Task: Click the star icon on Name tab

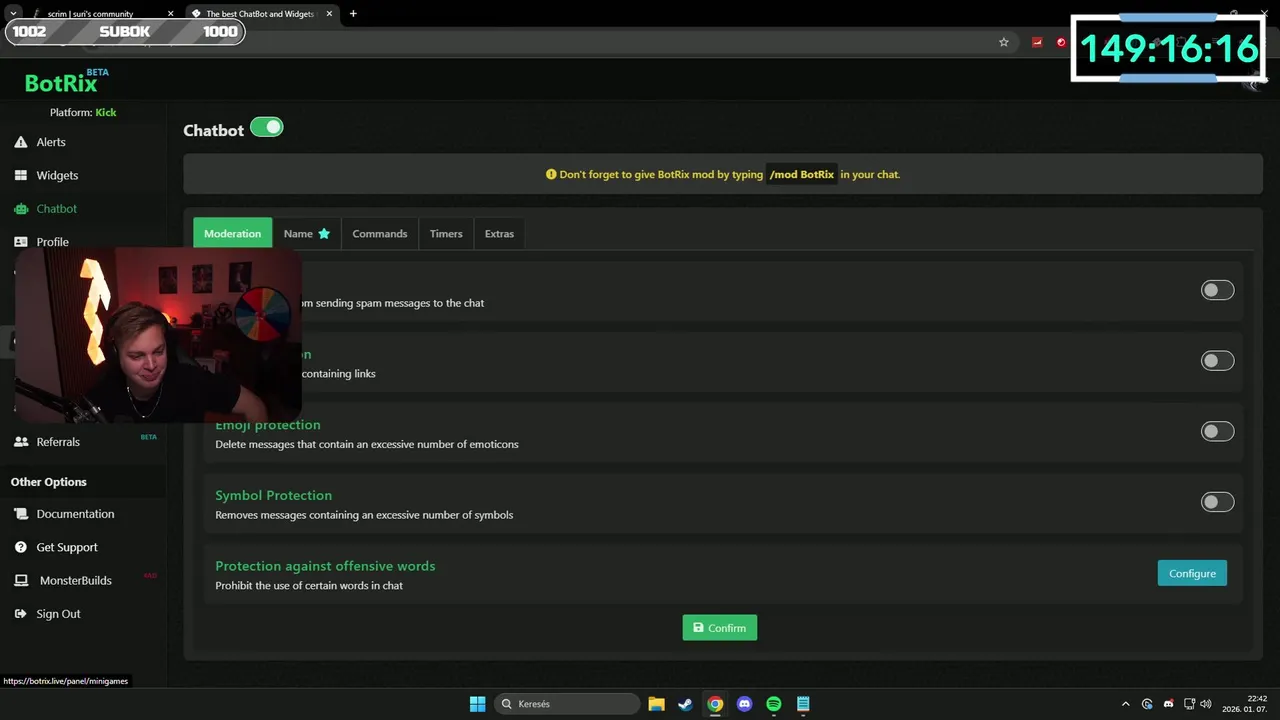Action: coord(324,234)
